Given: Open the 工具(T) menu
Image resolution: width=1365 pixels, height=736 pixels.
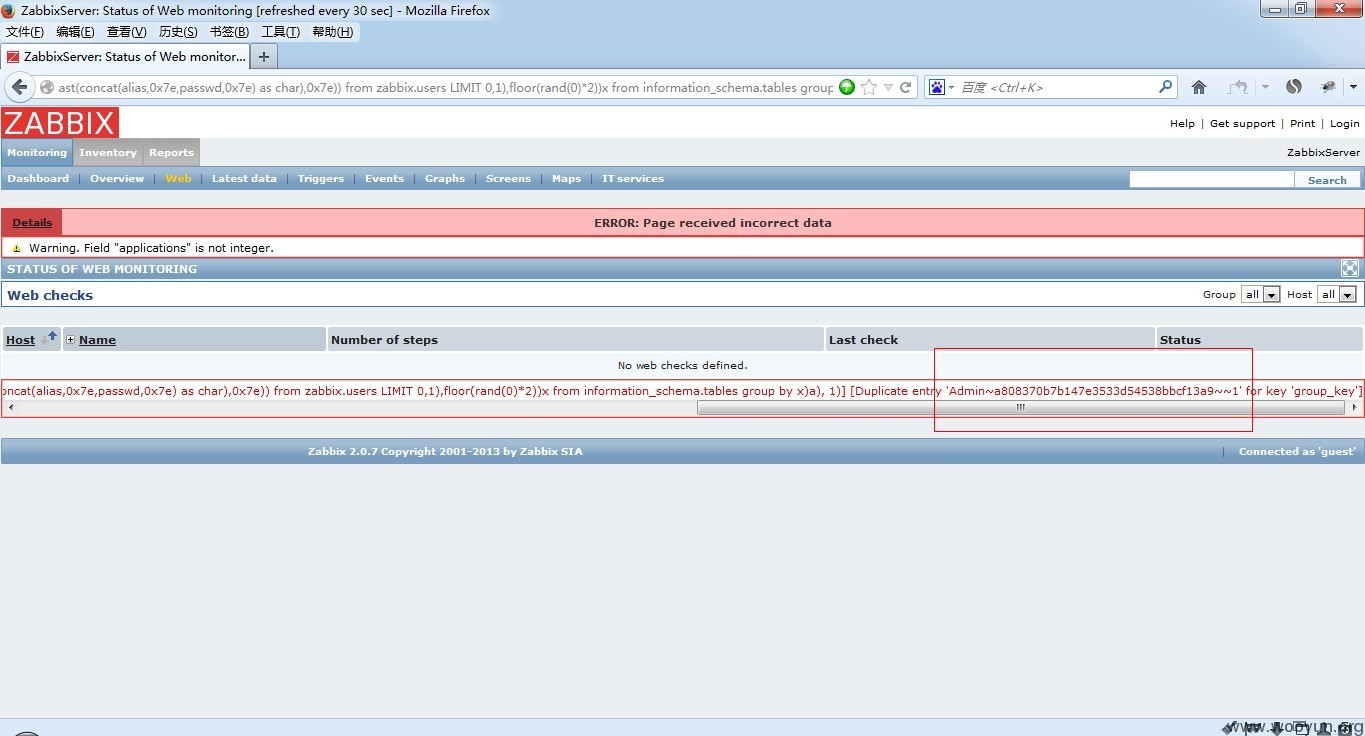Looking at the screenshot, I should point(281,32).
